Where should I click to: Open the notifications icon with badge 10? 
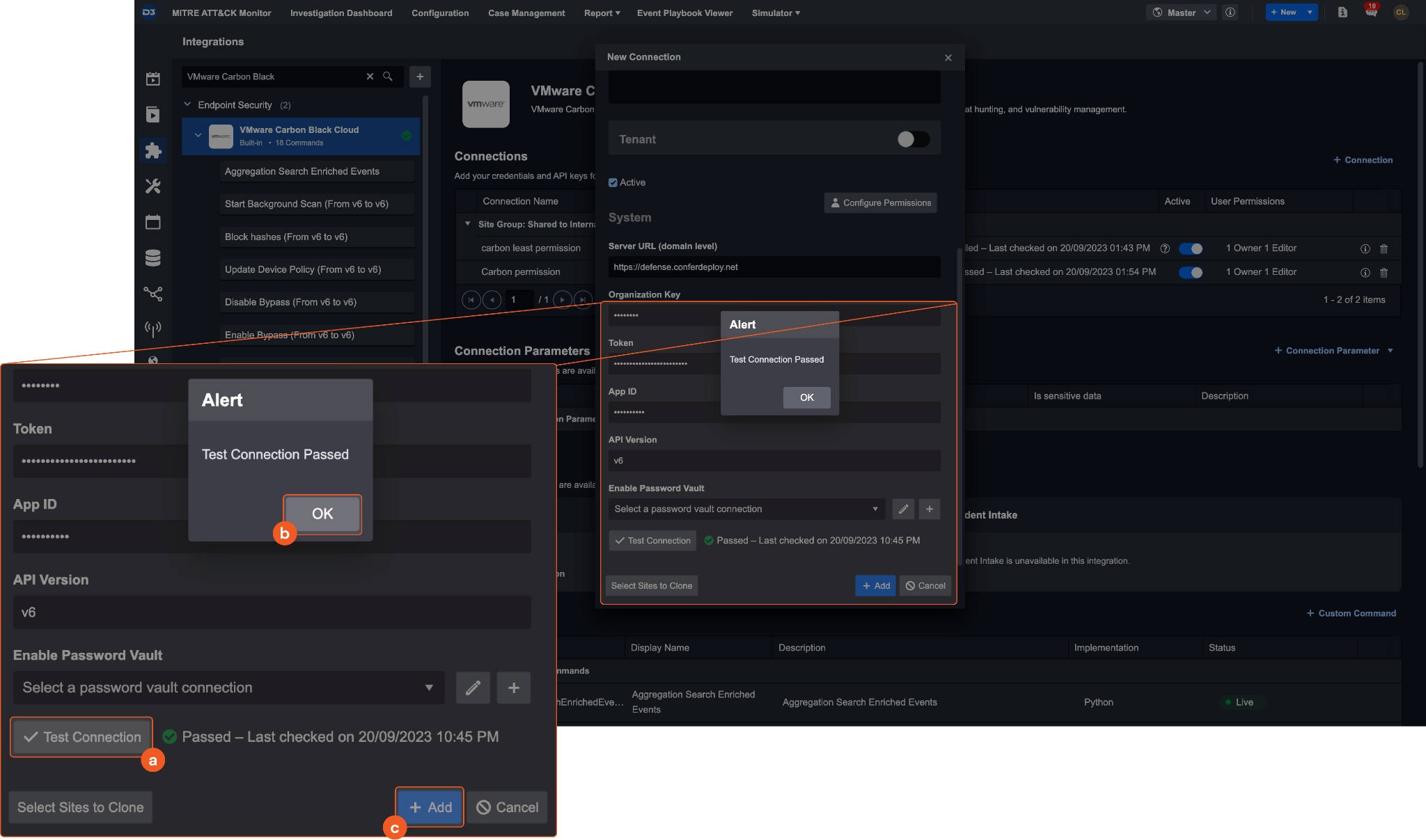tap(1371, 12)
